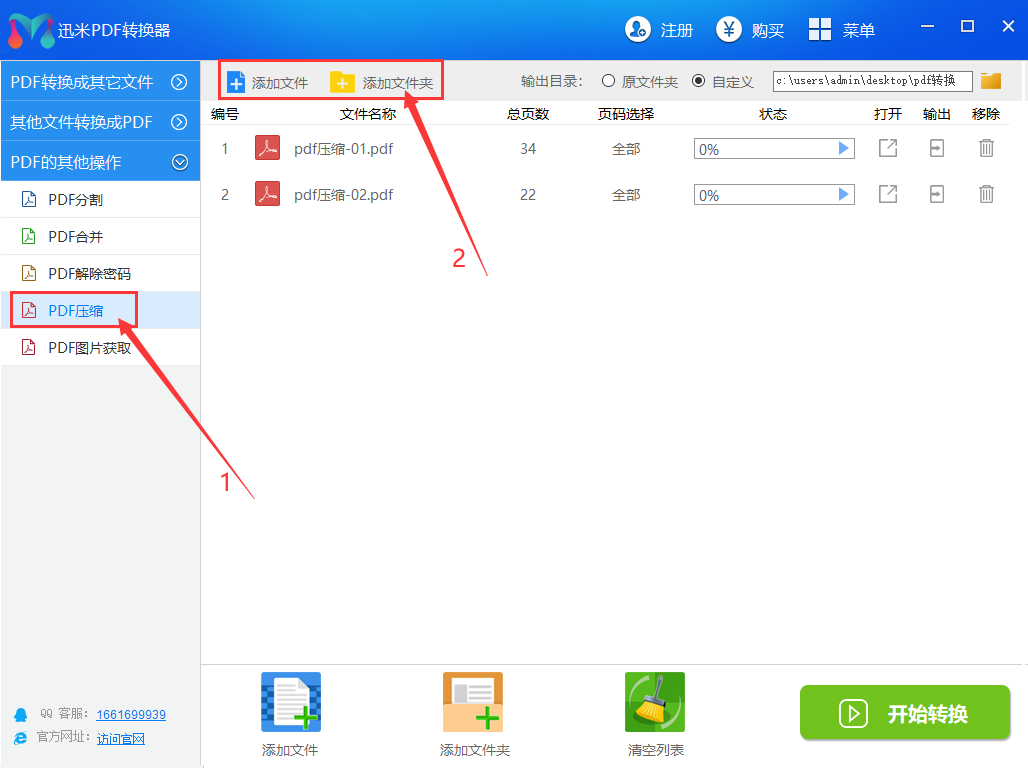The width and height of the screenshot is (1028, 768).
Task: Click the 0% progress bar of pdf压缩-02.pdf
Action: click(x=774, y=195)
